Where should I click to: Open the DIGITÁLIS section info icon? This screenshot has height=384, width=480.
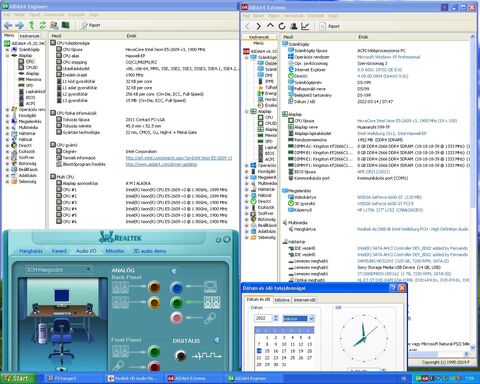[x=217, y=340]
